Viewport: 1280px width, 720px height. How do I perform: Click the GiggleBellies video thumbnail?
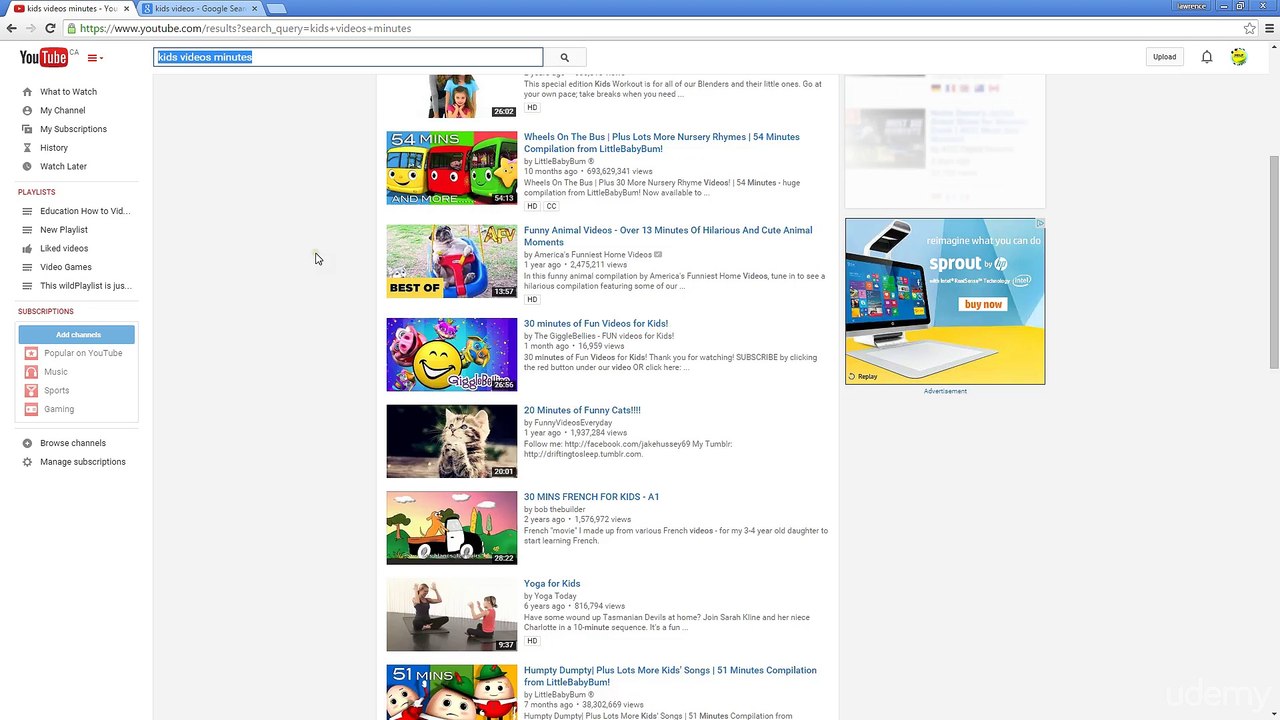coord(452,355)
